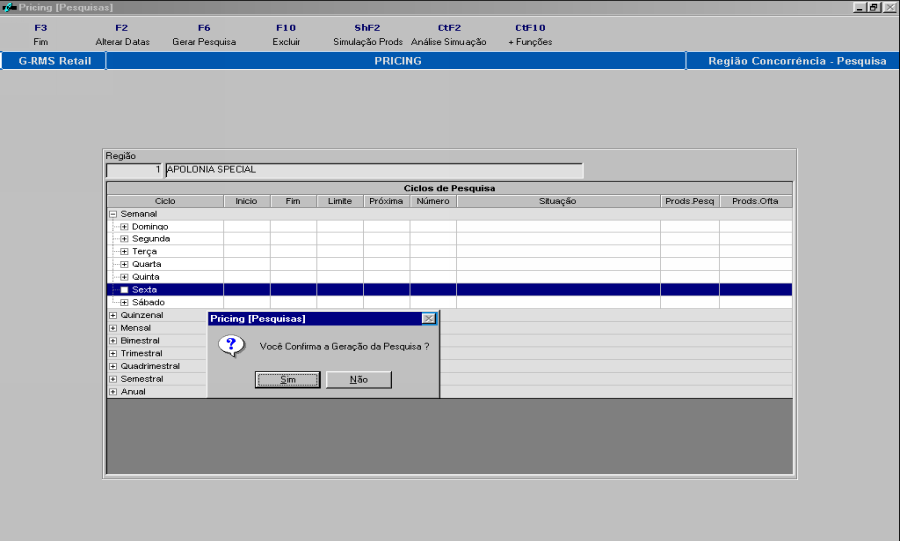Open ShF2 Simulação Prods function
The image size is (900, 541).
tap(367, 34)
